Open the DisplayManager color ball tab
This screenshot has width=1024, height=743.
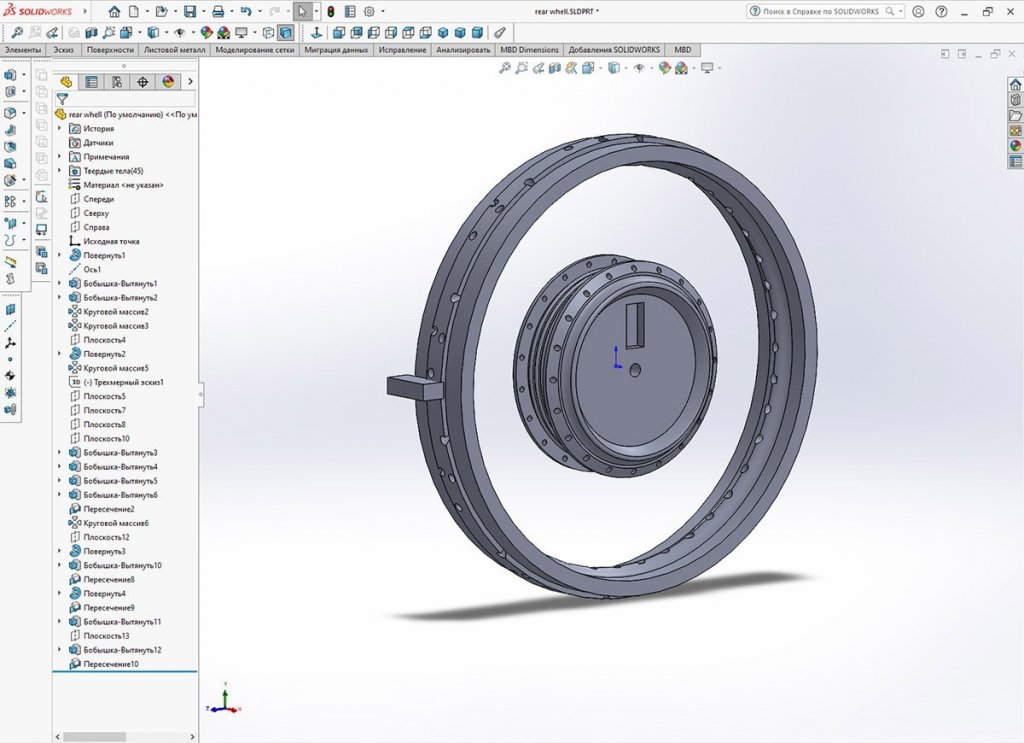click(x=167, y=82)
